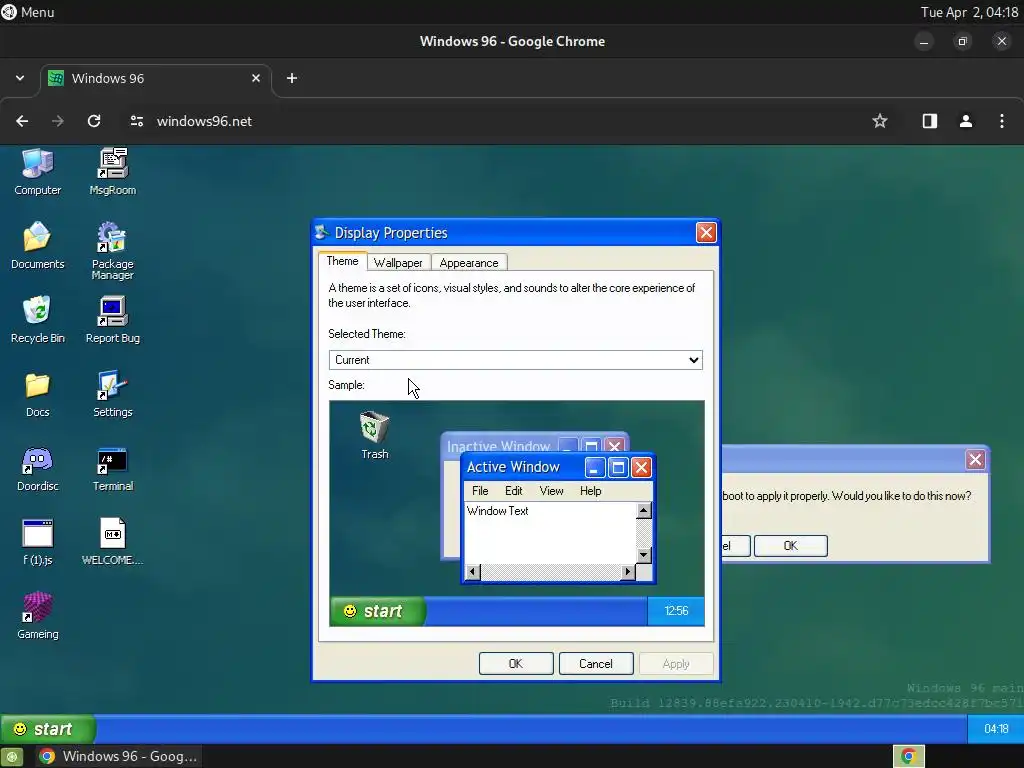The image size is (1024, 768).
Task: Launch the Package Manager icon
Action: pyautogui.click(x=112, y=251)
